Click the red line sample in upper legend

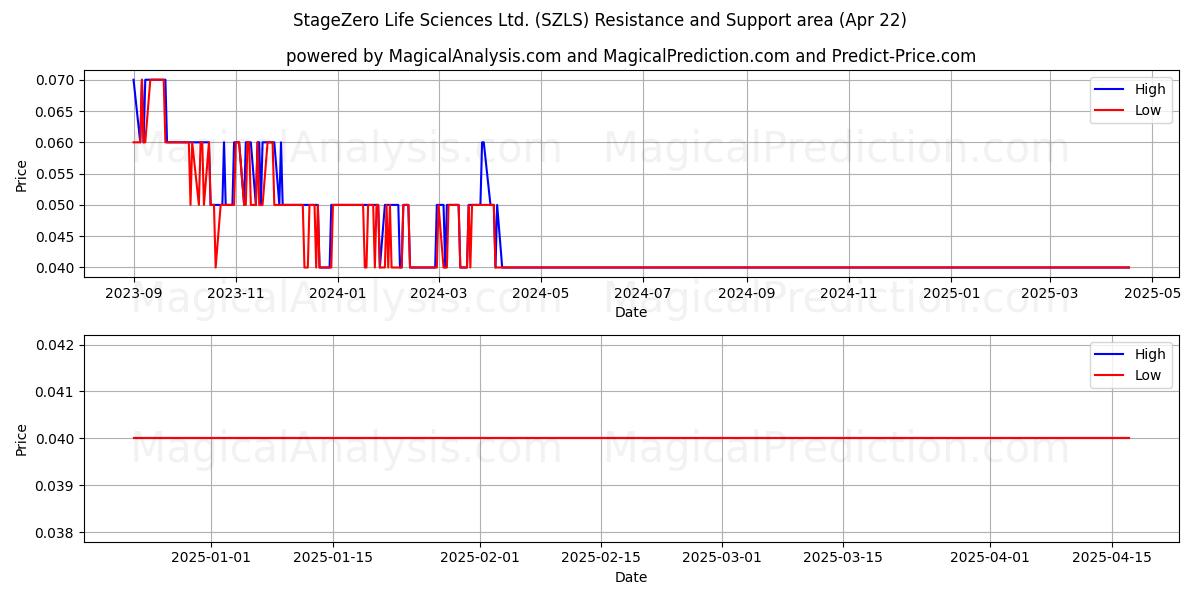[1110, 111]
